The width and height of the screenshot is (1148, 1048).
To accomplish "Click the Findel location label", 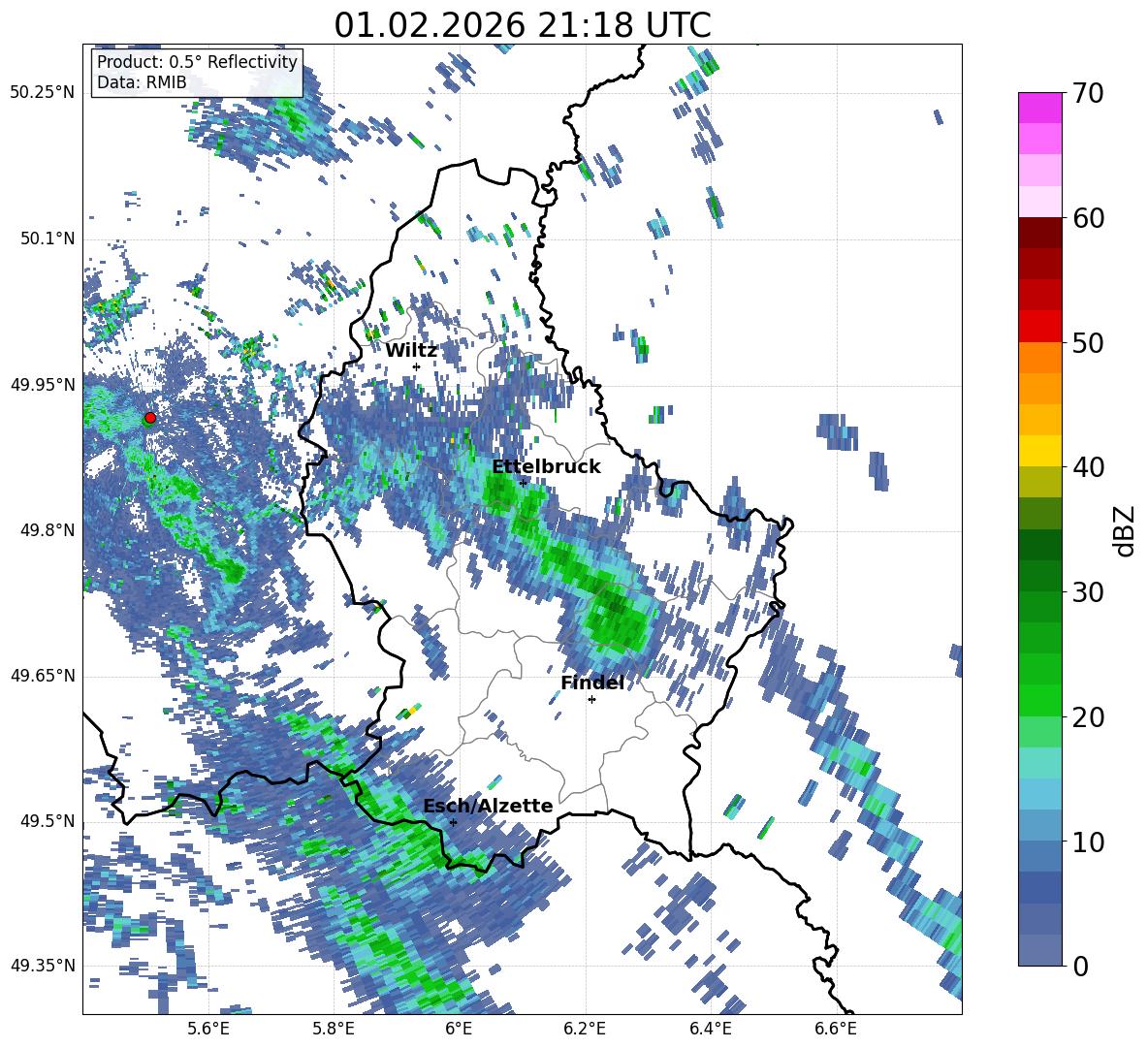I will point(592,683).
